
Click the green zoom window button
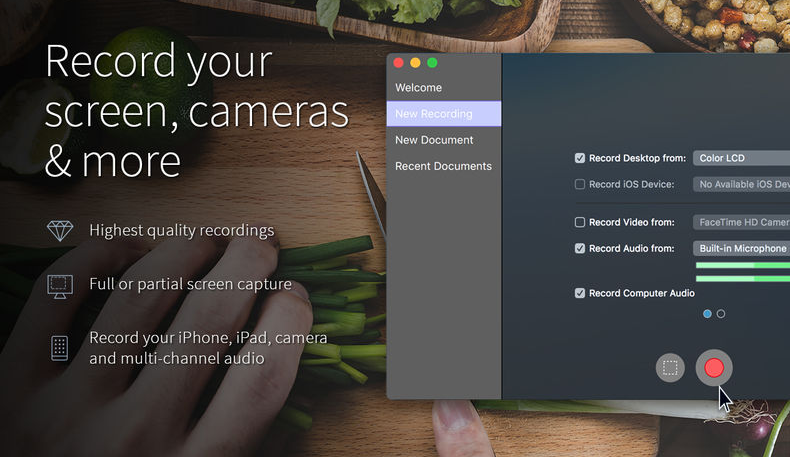[432, 63]
